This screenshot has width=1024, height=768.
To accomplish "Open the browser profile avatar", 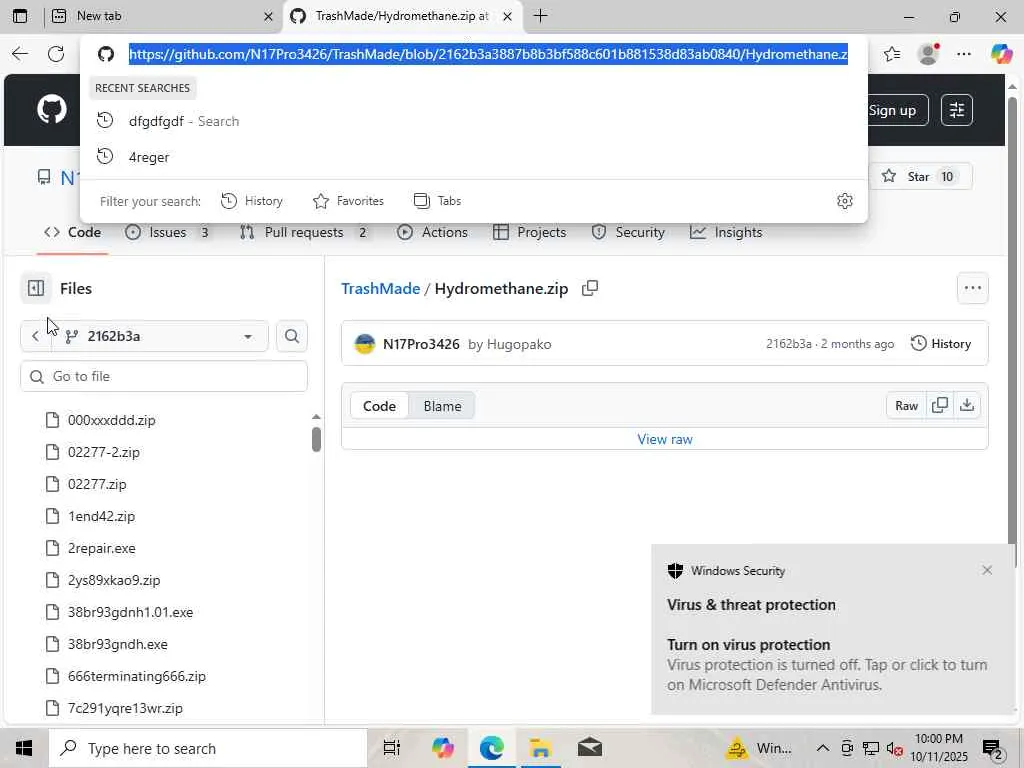I will (x=928, y=54).
